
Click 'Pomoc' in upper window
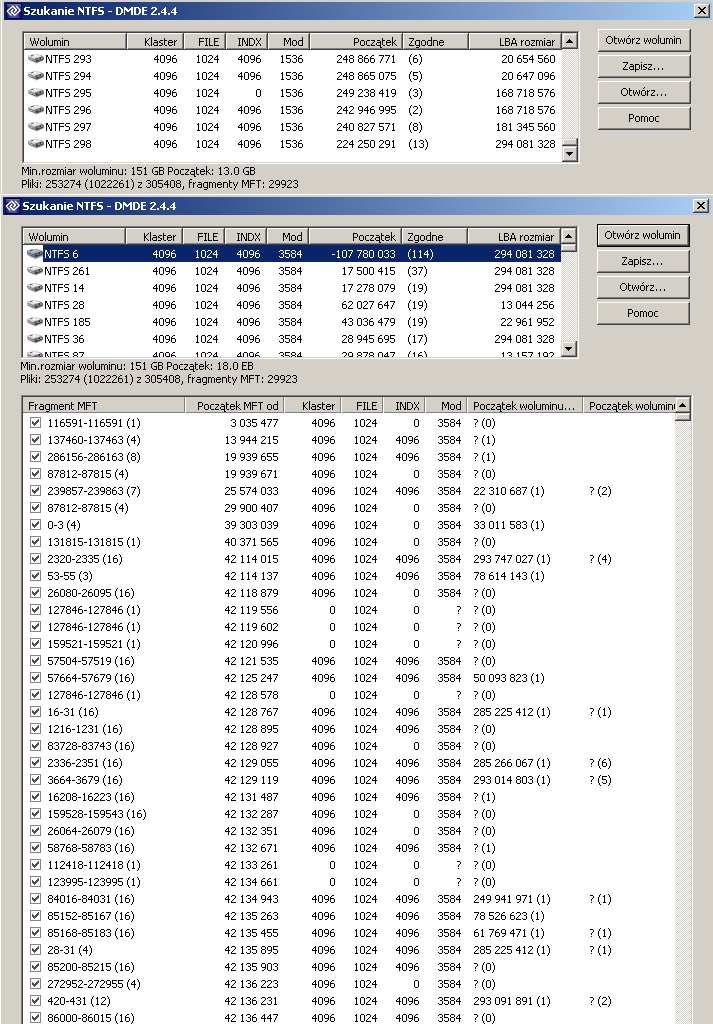pyautogui.click(x=643, y=118)
